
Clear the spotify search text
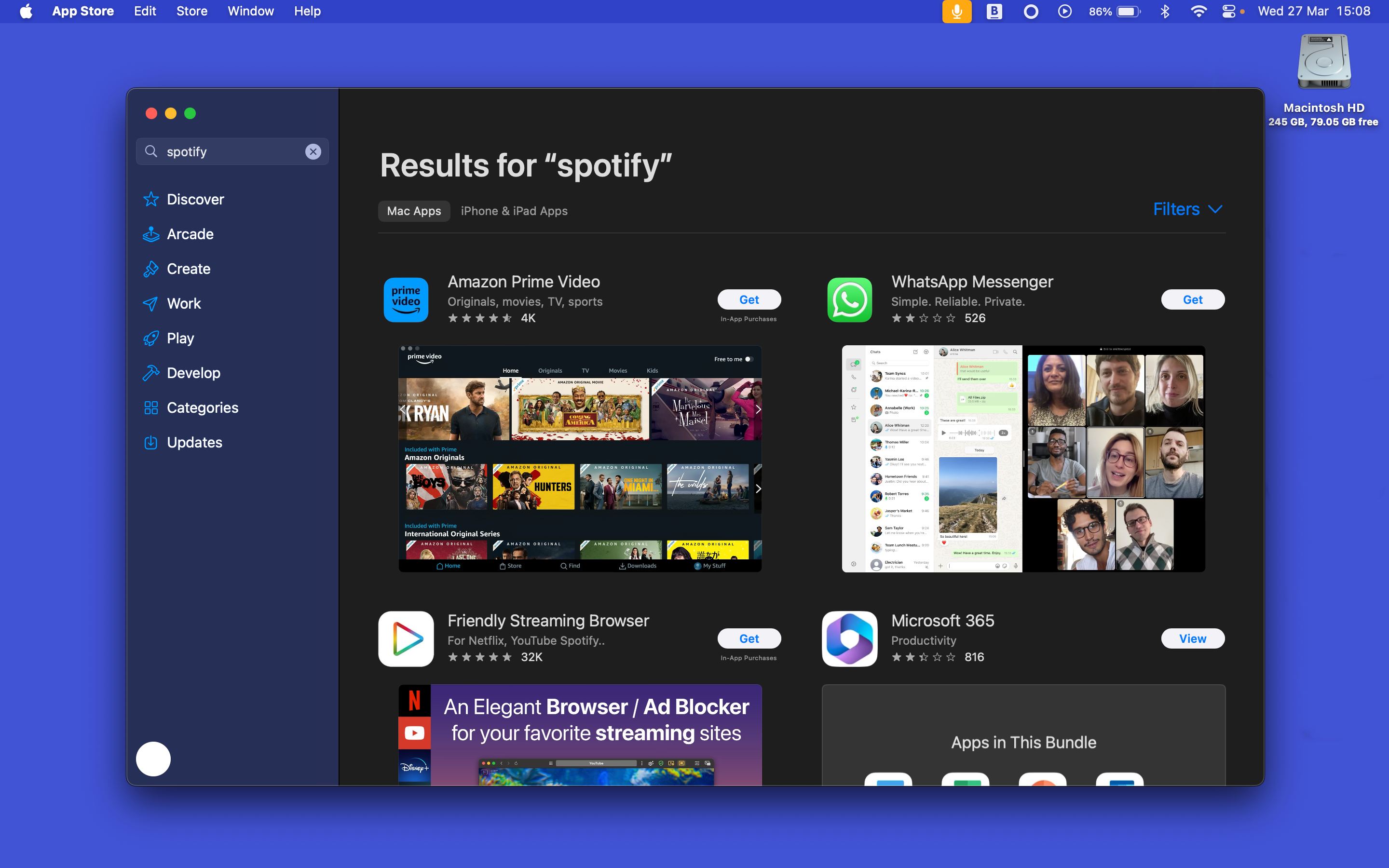313,151
